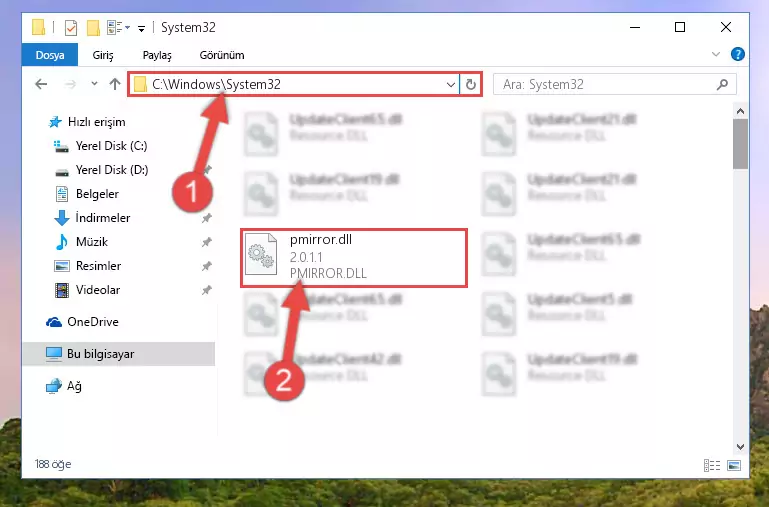Switch to the Paylaş ribbon tab
The image size is (769, 507).
(157, 55)
